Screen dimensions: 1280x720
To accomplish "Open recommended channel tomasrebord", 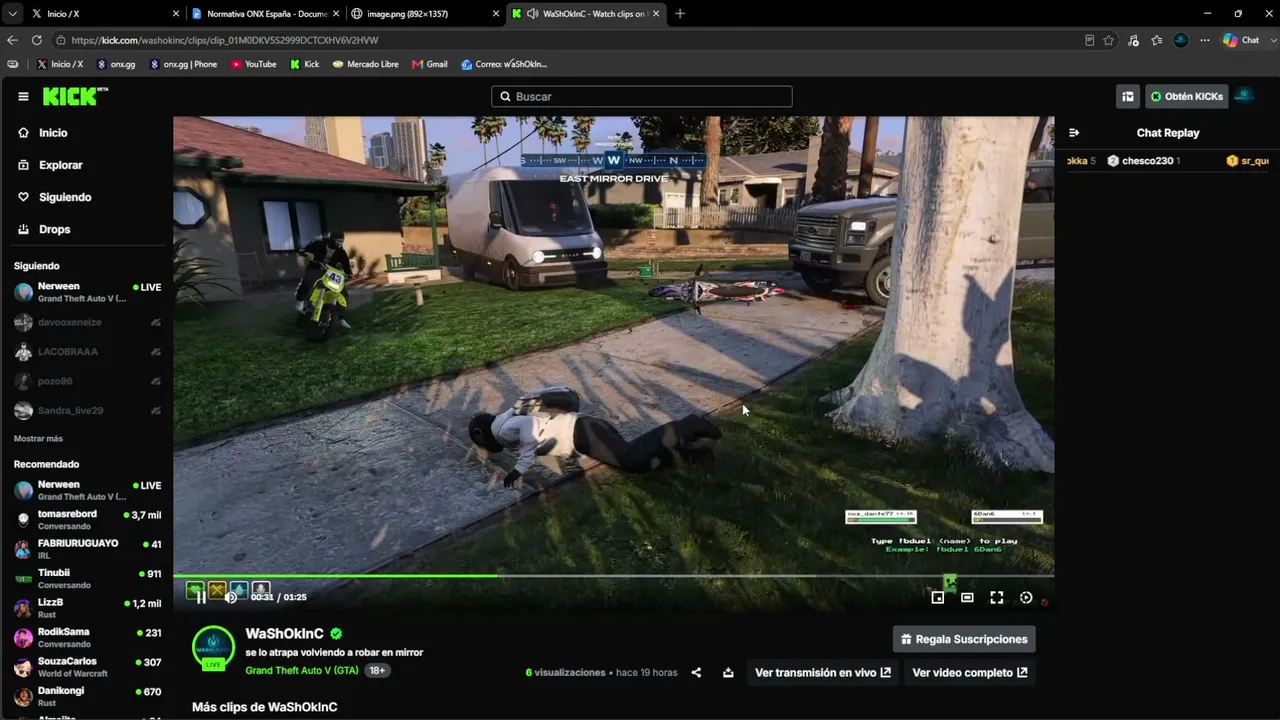I will click(x=88, y=519).
